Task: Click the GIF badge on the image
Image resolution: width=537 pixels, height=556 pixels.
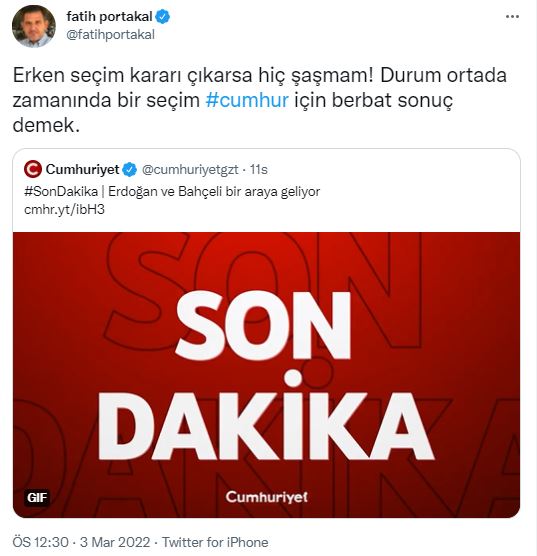Action: click(x=37, y=497)
